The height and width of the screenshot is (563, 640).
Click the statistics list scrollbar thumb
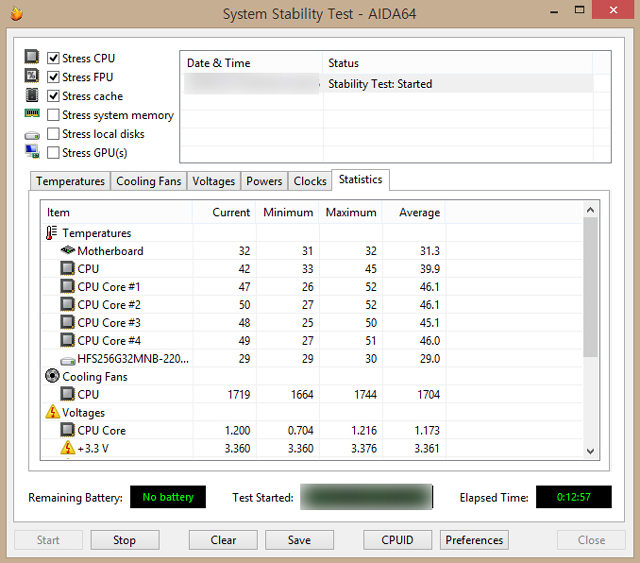tap(590, 287)
